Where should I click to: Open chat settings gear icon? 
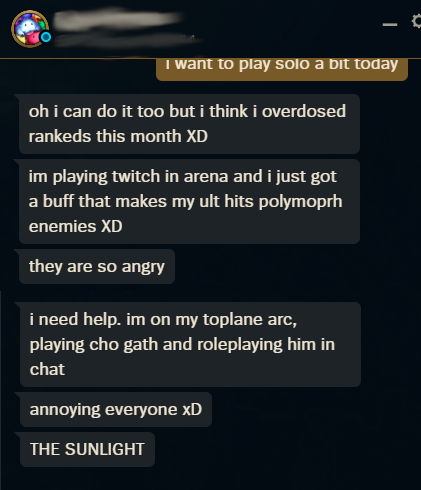pos(417,21)
